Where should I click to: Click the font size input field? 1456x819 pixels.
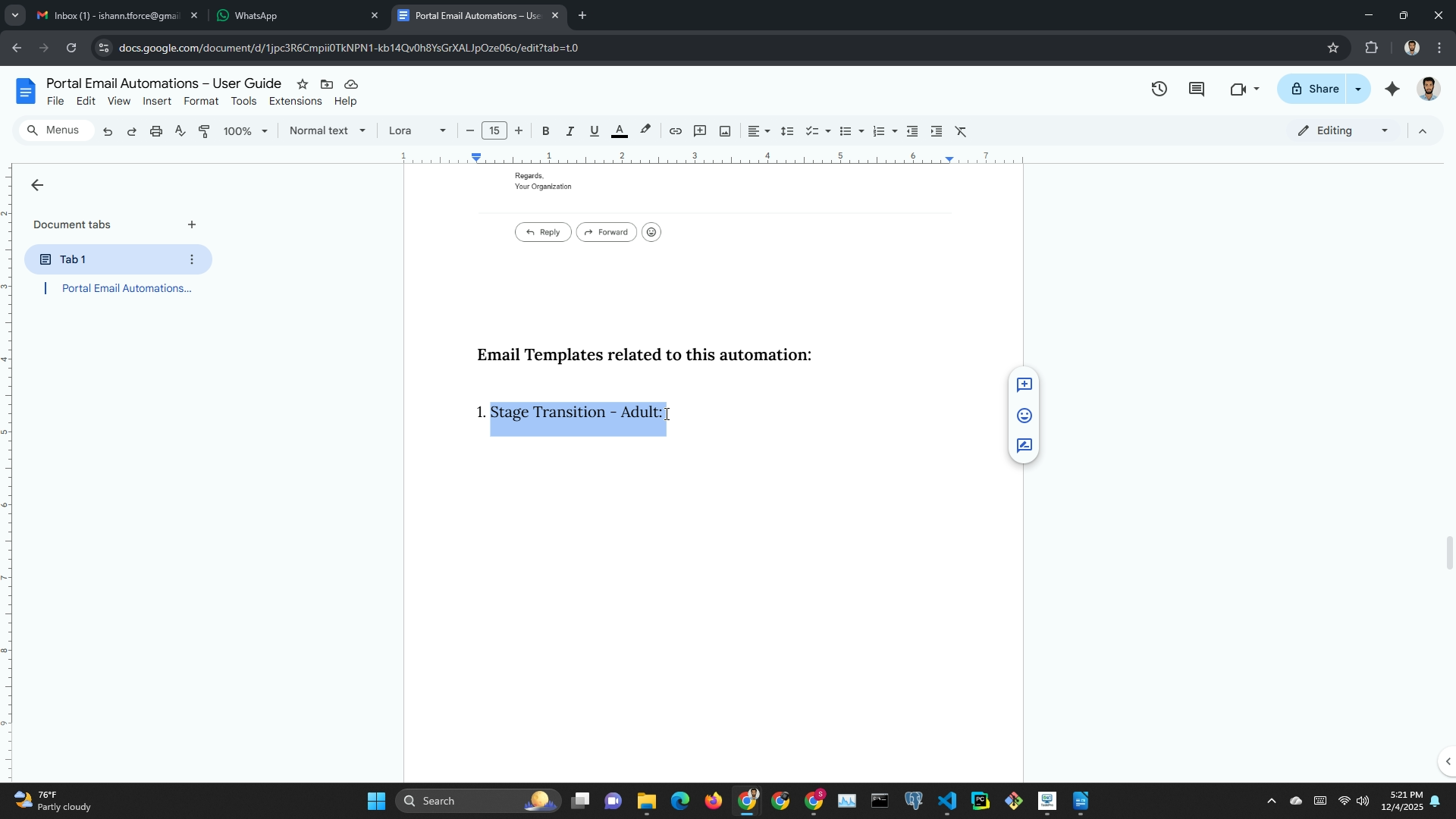click(x=494, y=131)
